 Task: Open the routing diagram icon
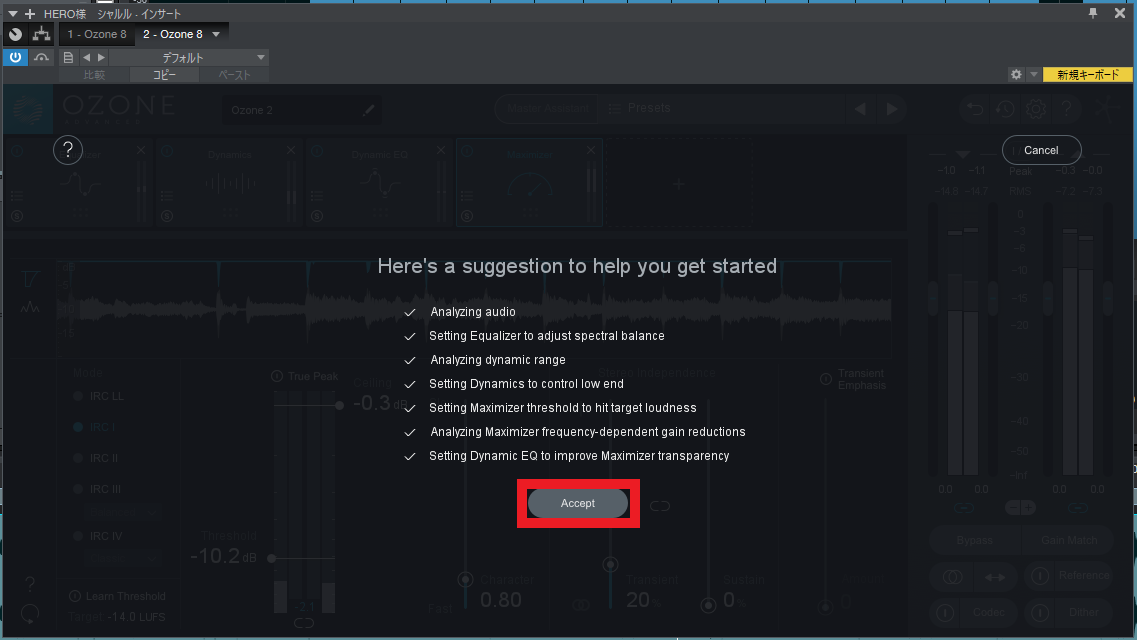(41, 34)
